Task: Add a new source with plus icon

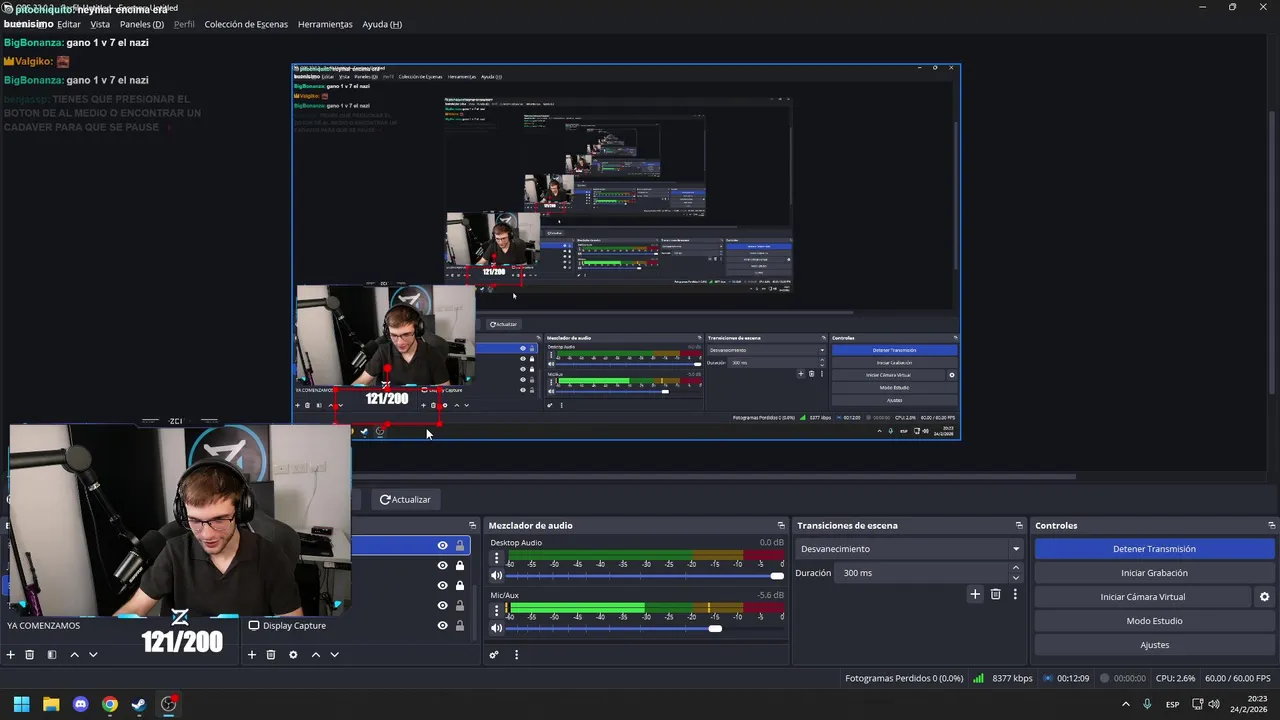Action: coord(252,655)
